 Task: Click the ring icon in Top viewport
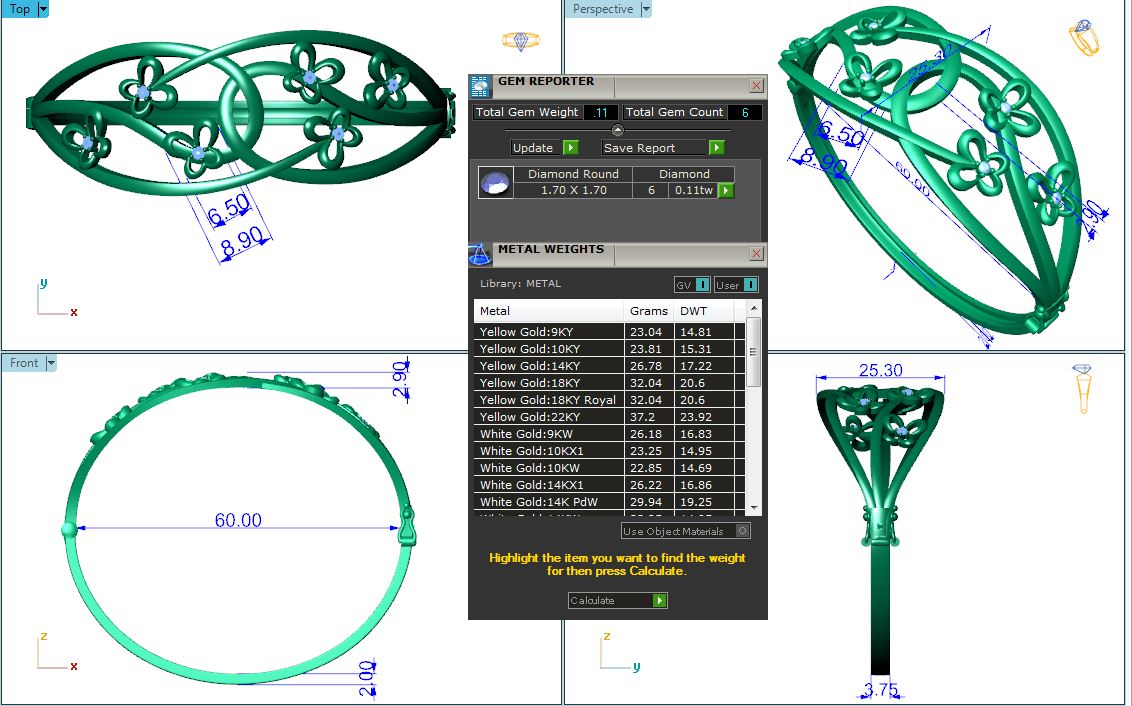click(x=520, y=41)
